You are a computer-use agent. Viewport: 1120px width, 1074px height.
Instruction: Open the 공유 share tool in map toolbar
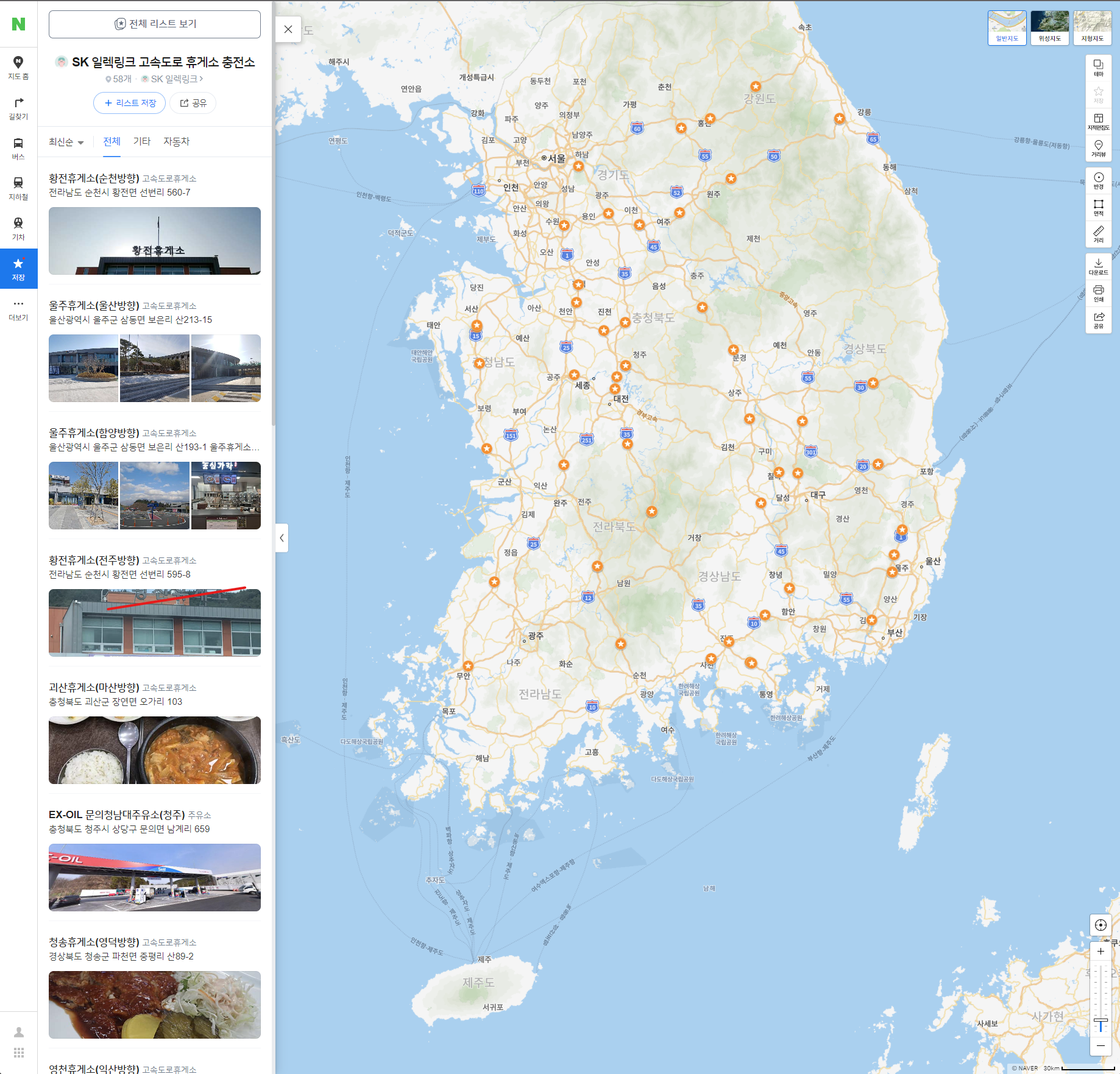tap(1098, 320)
